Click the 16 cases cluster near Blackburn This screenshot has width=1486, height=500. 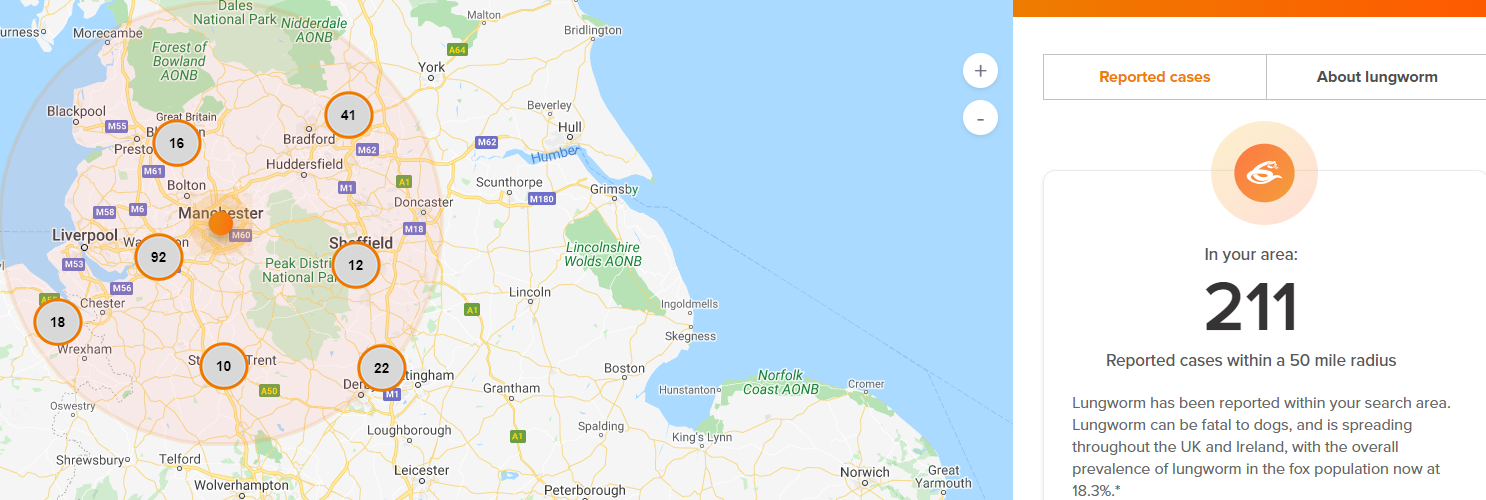point(177,143)
